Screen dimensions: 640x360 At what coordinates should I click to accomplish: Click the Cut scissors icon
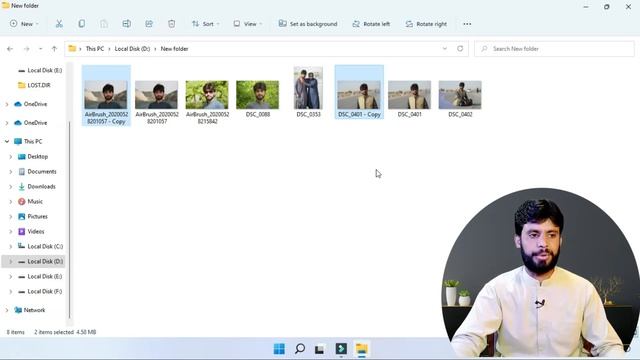[59, 24]
